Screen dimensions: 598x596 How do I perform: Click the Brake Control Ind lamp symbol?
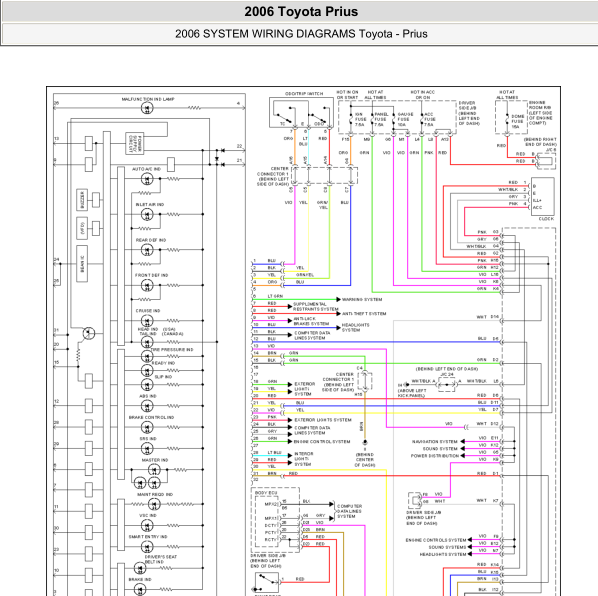tap(147, 427)
